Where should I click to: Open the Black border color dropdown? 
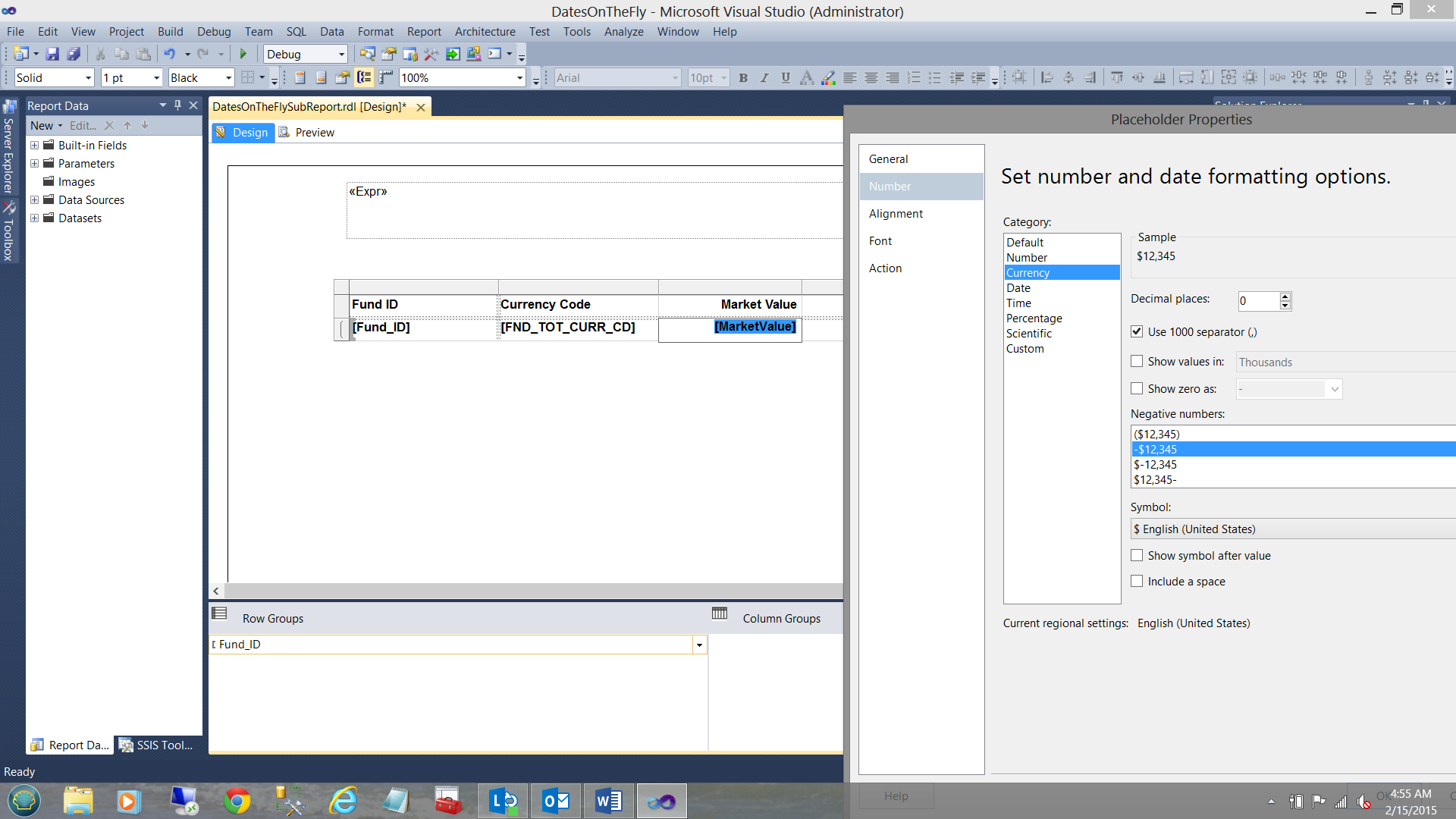click(x=228, y=78)
